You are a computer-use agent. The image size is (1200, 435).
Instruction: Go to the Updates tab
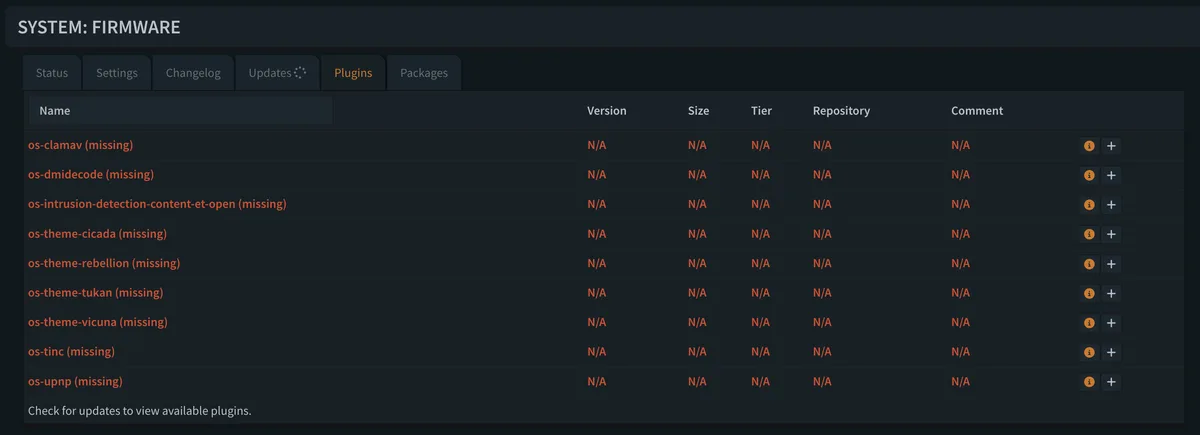pyautogui.click(x=277, y=73)
